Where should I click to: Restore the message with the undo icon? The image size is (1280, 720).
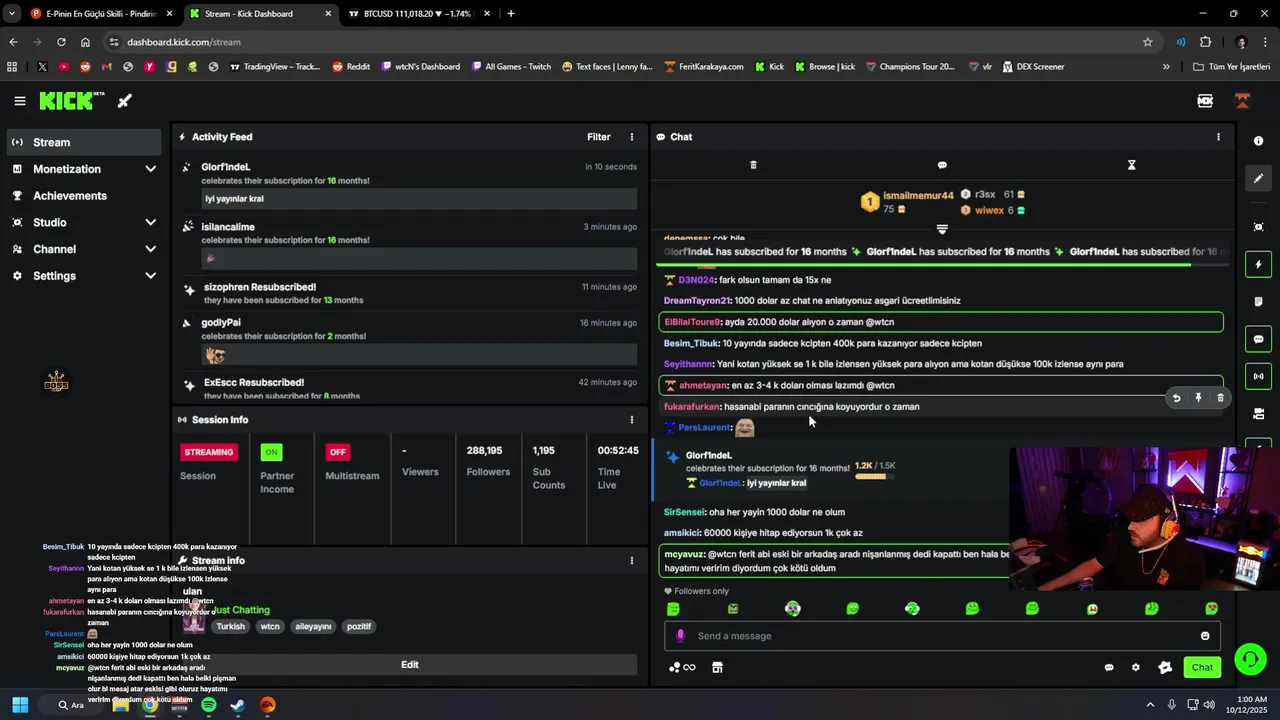point(1176,398)
